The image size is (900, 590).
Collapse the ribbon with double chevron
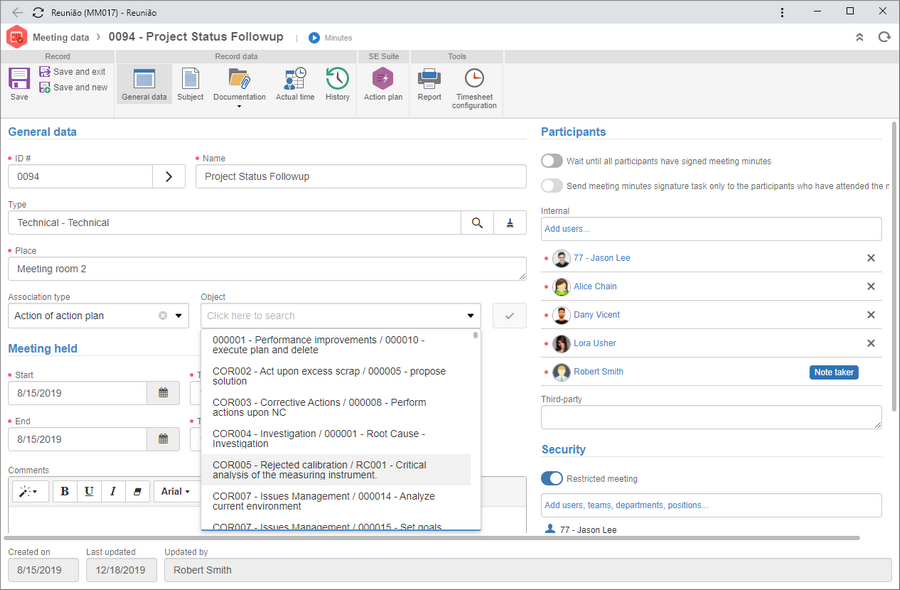coord(859,37)
